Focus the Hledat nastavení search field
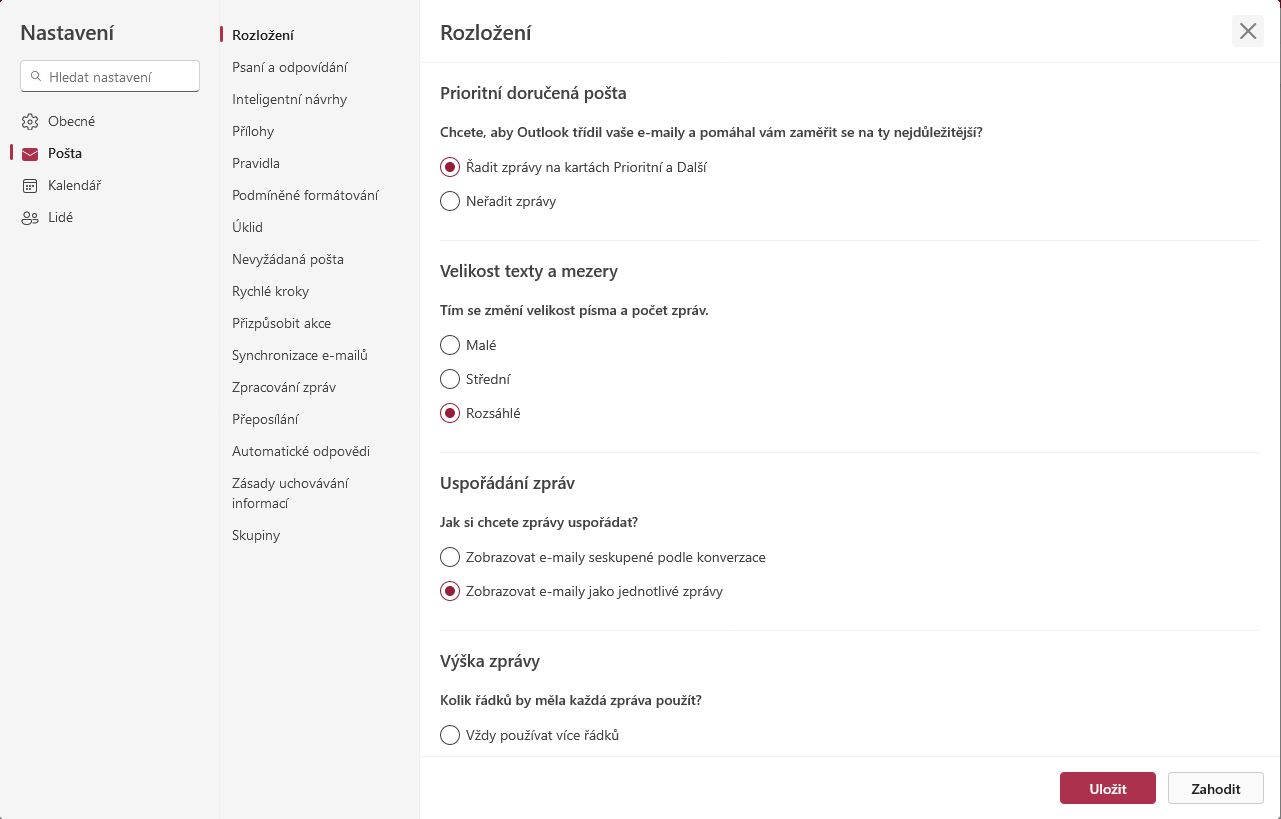 tap(110, 76)
